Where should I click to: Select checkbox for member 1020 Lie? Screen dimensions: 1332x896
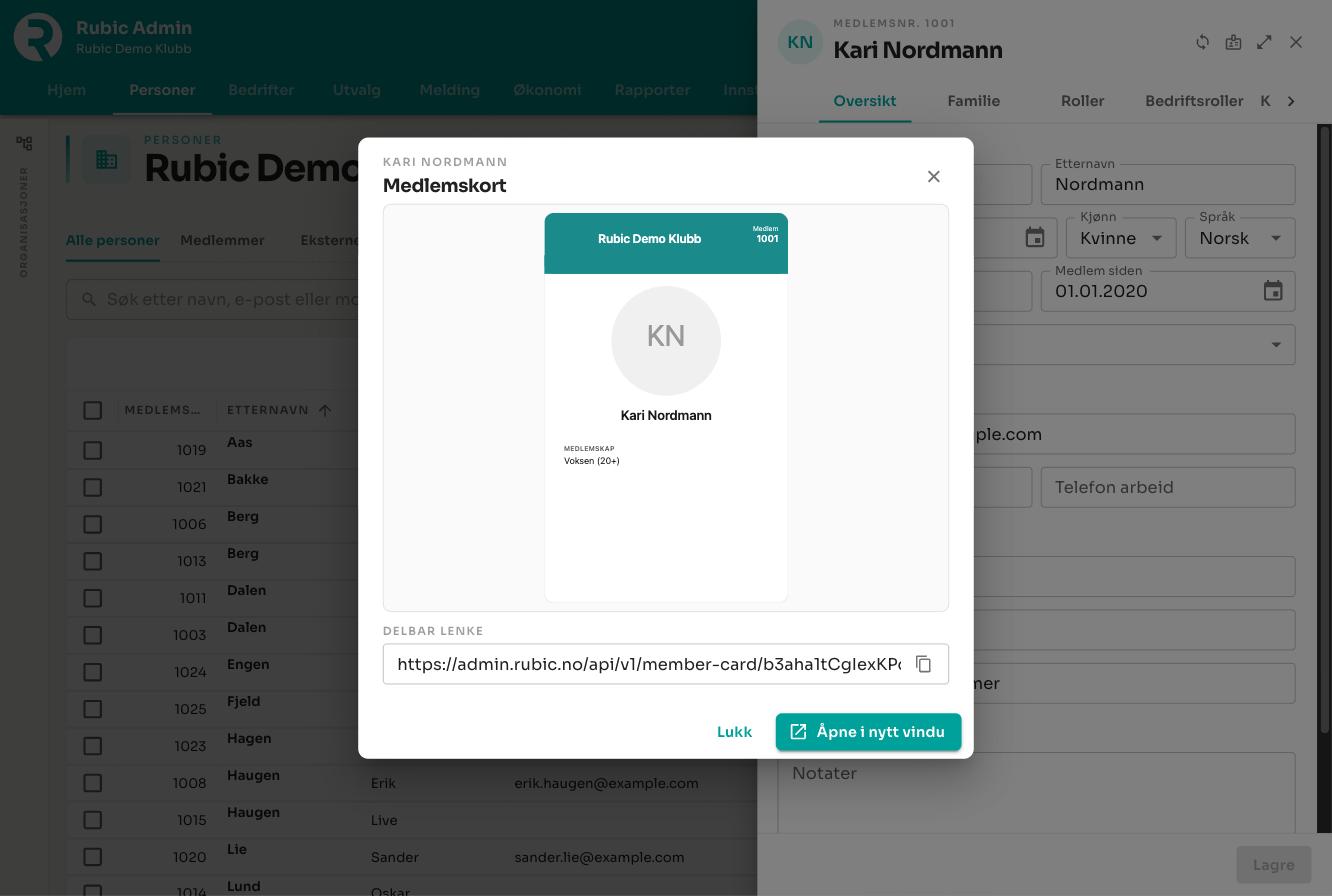[93, 857]
